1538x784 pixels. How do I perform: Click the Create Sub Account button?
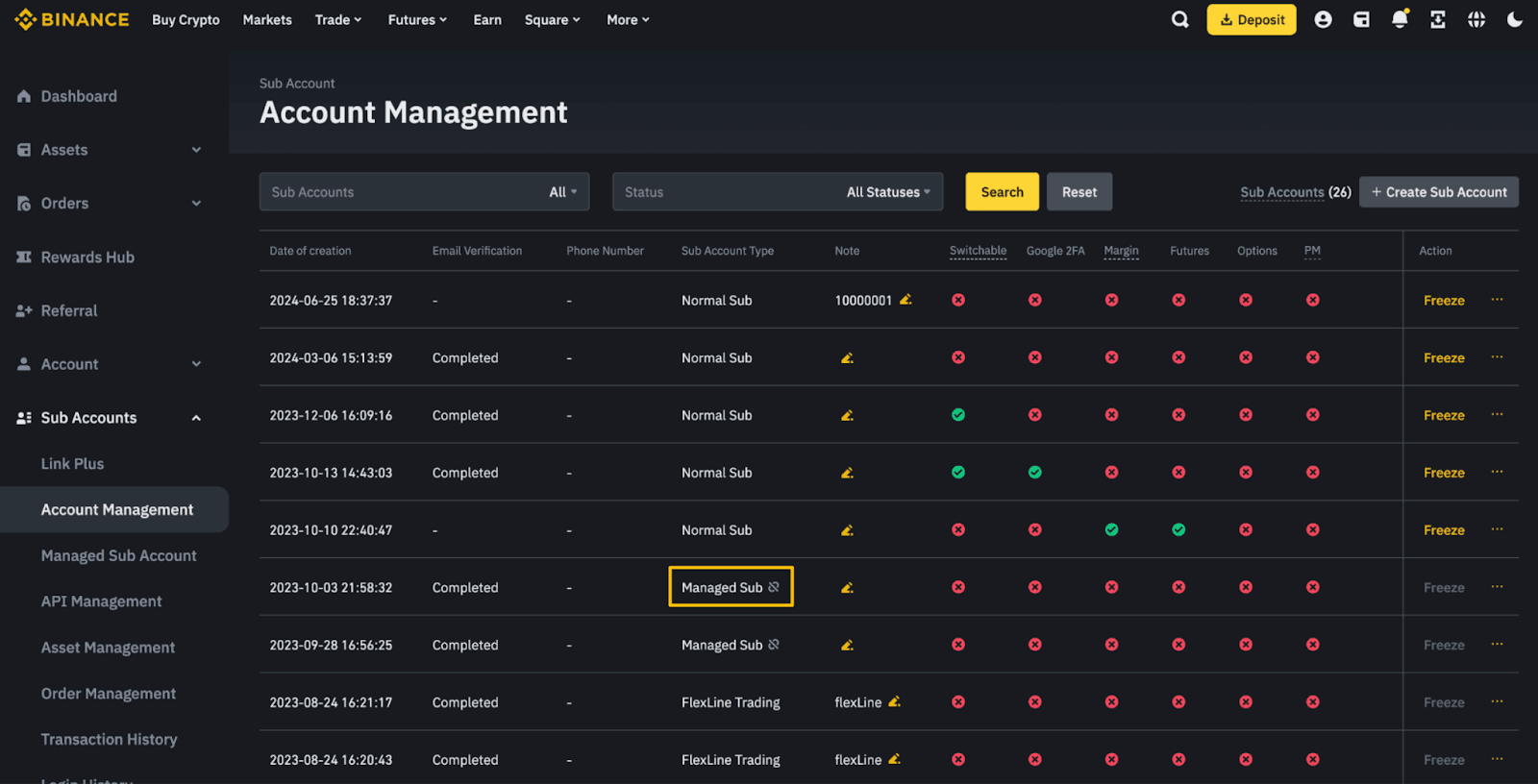[1438, 192]
